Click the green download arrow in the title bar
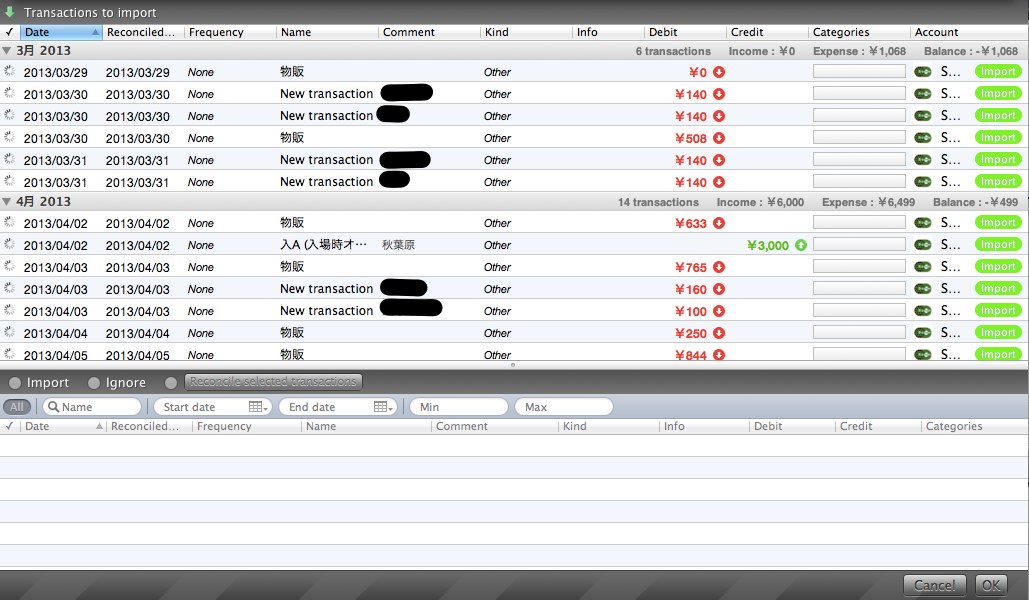 pyautogui.click(x=10, y=13)
